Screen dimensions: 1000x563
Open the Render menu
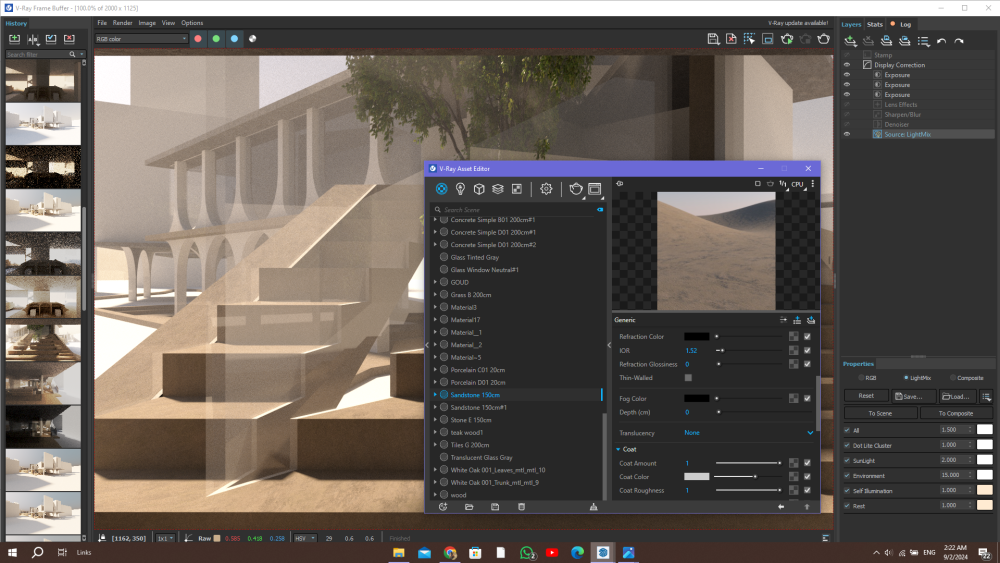coord(122,22)
